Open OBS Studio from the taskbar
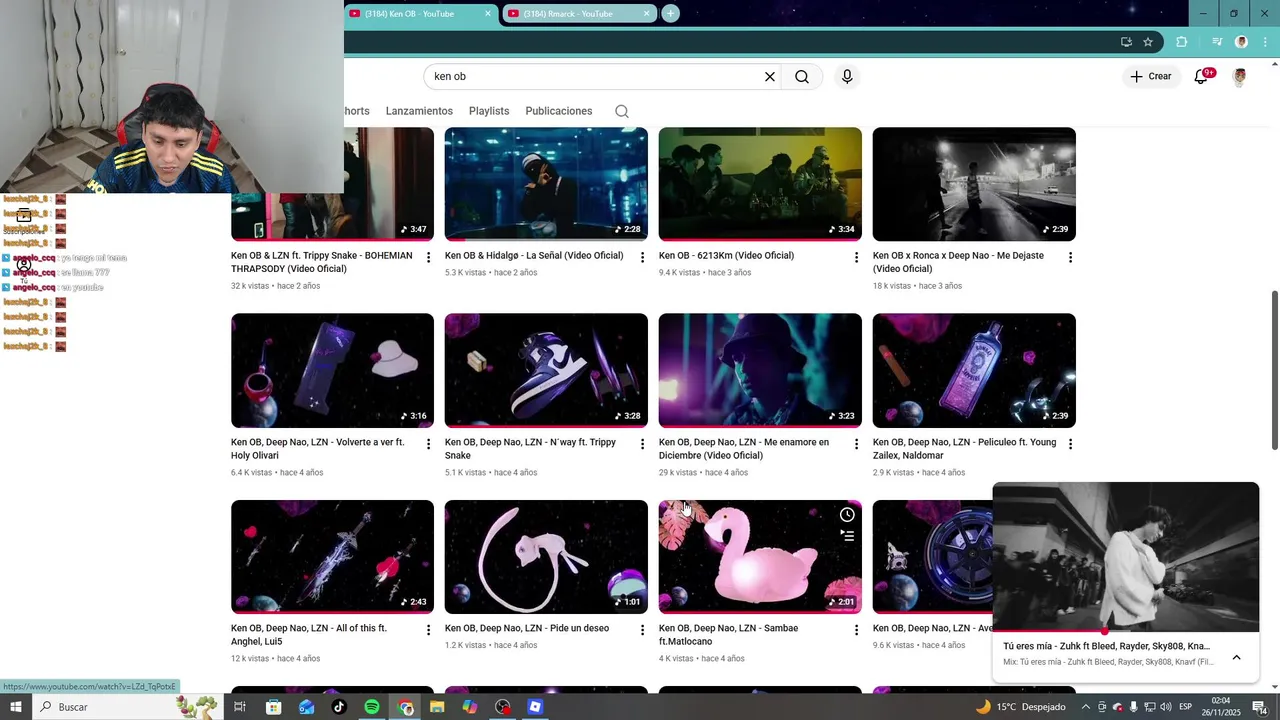1280x720 pixels. click(x=503, y=707)
